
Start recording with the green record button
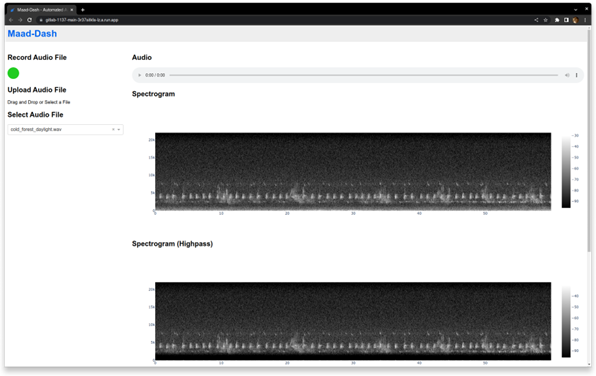(x=13, y=73)
